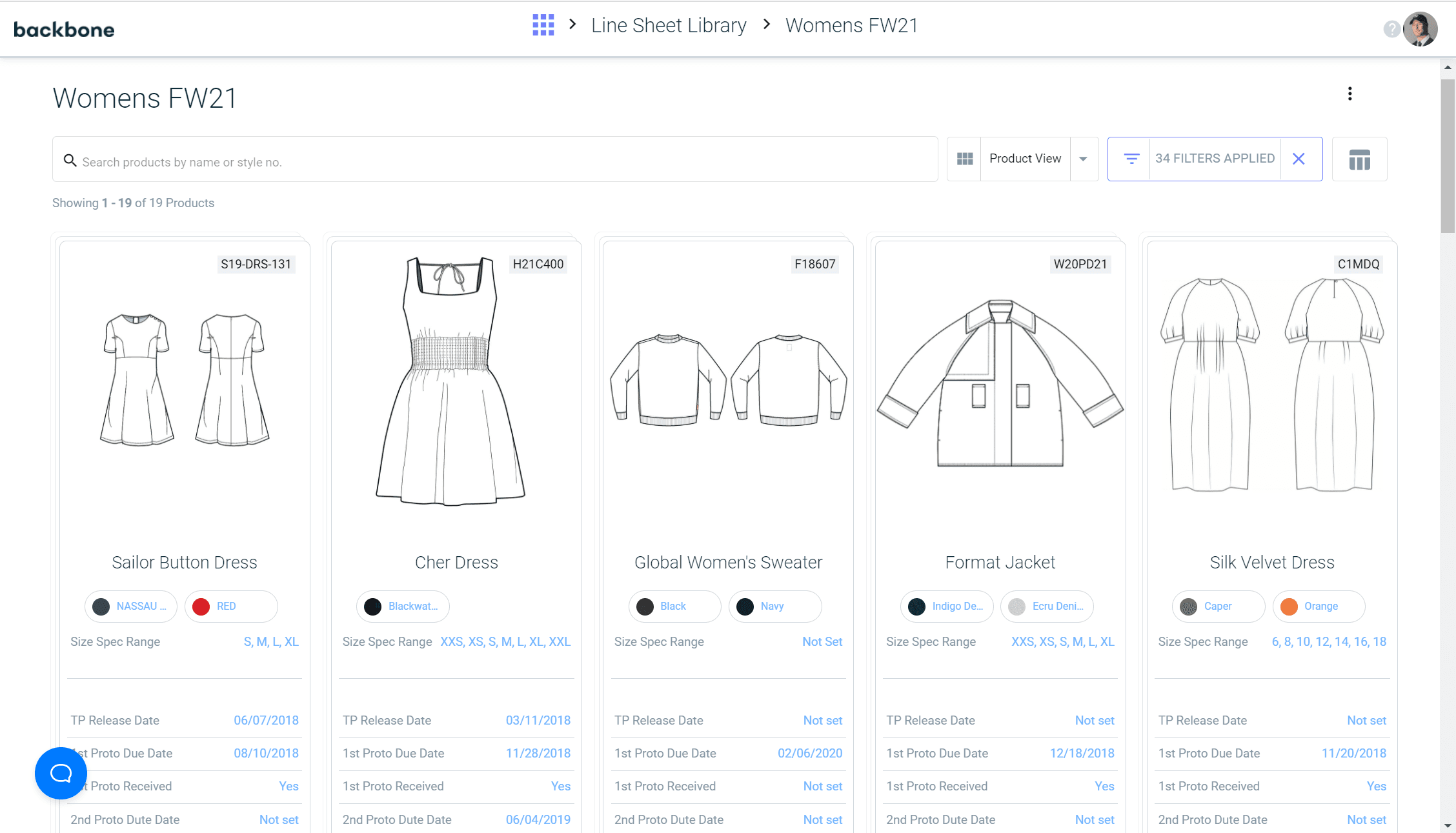Open the user profile avatar
Screen dimensions: 1456x833
[1420, 29]
